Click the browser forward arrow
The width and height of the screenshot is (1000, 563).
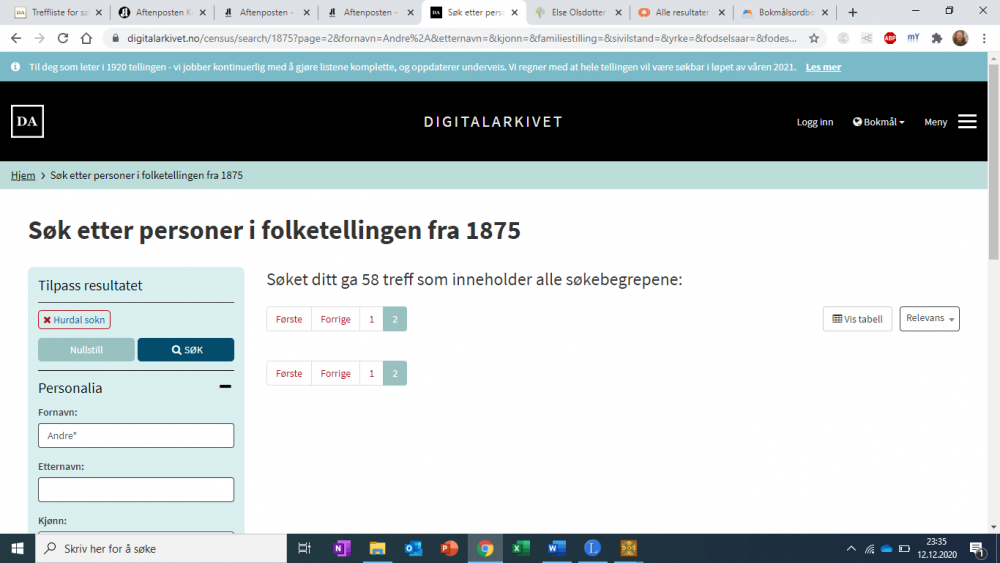pyautogui.click(x=40, y=38)
